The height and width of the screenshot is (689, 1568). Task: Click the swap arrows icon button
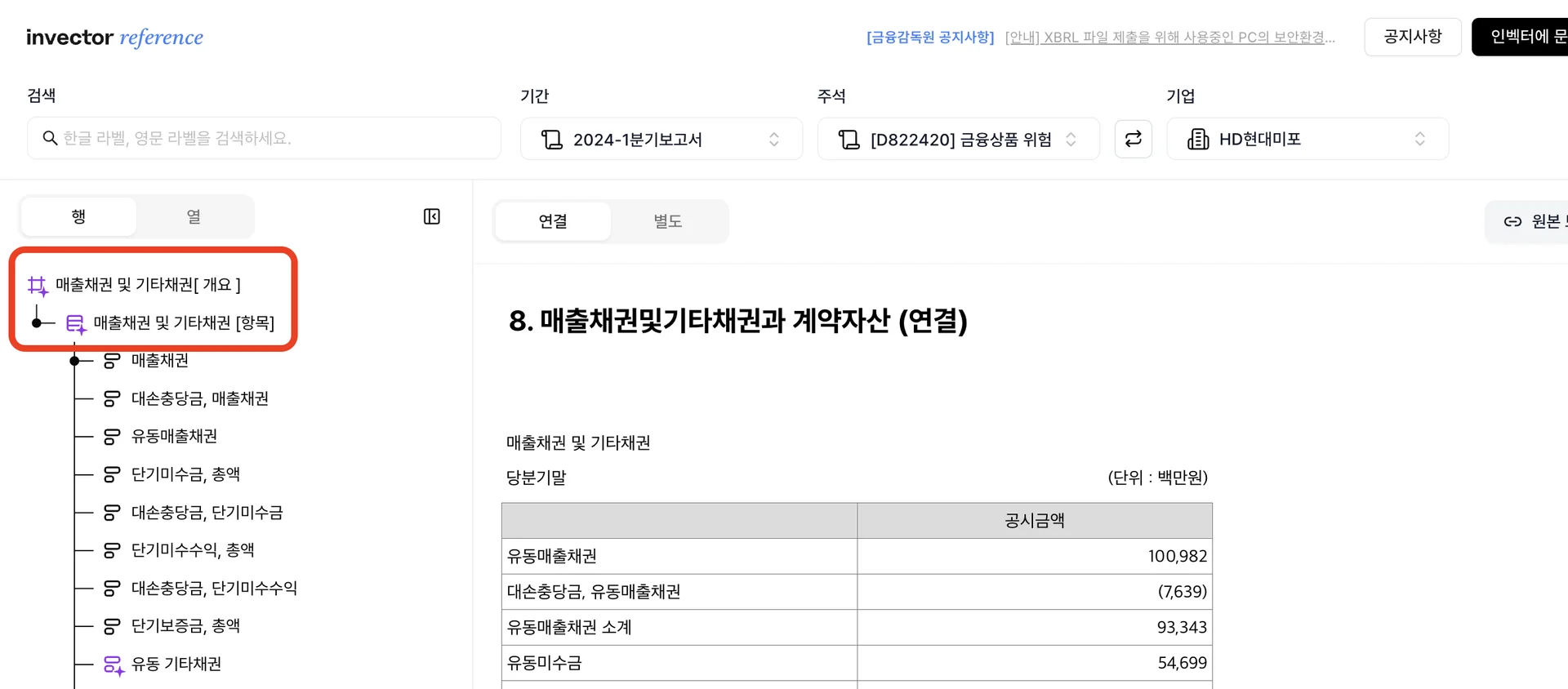1133,139
